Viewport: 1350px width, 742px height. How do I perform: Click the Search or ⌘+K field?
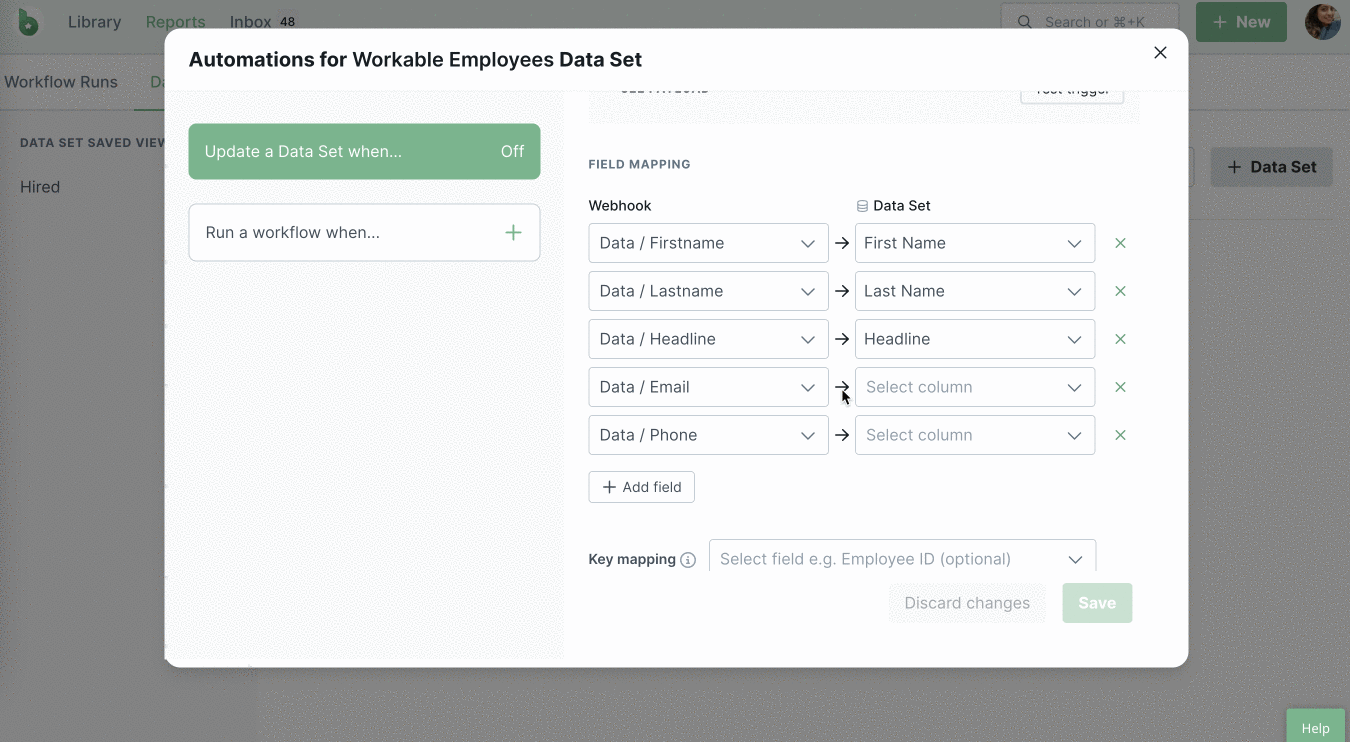click(x=1090, y=22)
